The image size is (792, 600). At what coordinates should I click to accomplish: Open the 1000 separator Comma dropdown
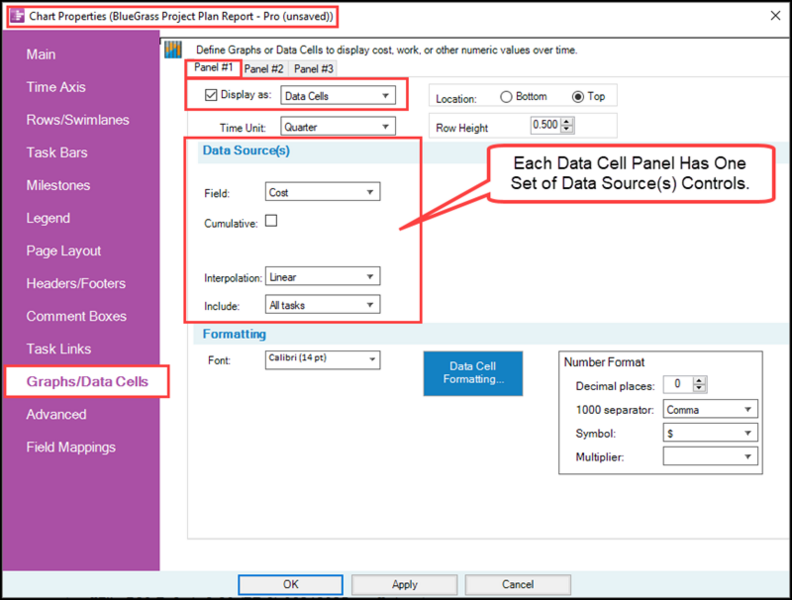coord(710,409)
